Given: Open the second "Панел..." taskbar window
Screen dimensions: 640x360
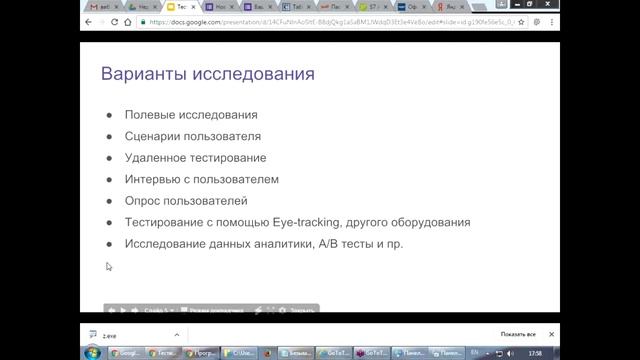Looking at the screenshot, I should point(446,353).
